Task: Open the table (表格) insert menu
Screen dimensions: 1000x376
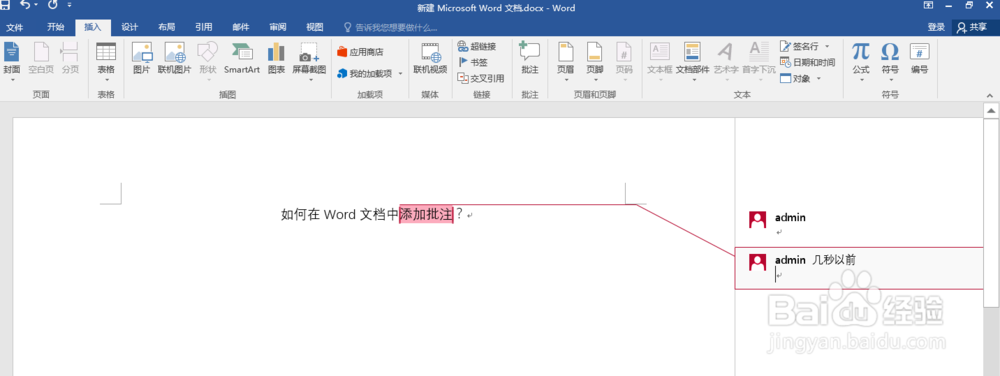Action: coord(106,62)
